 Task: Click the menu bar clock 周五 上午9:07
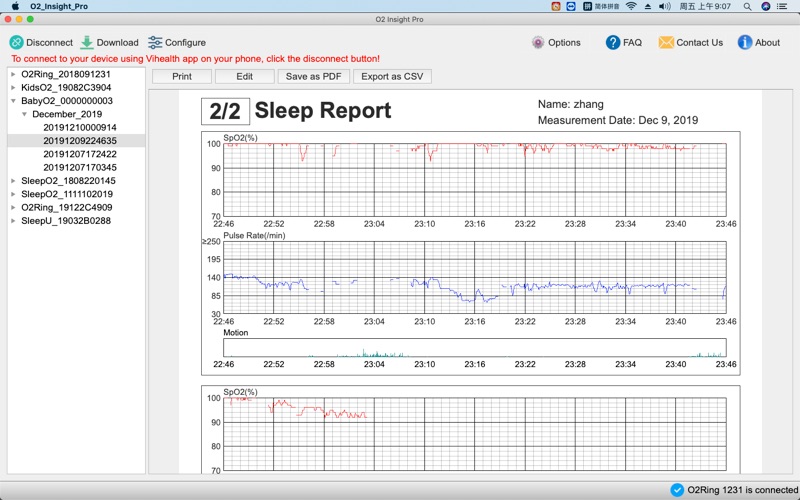click(705, 6)
